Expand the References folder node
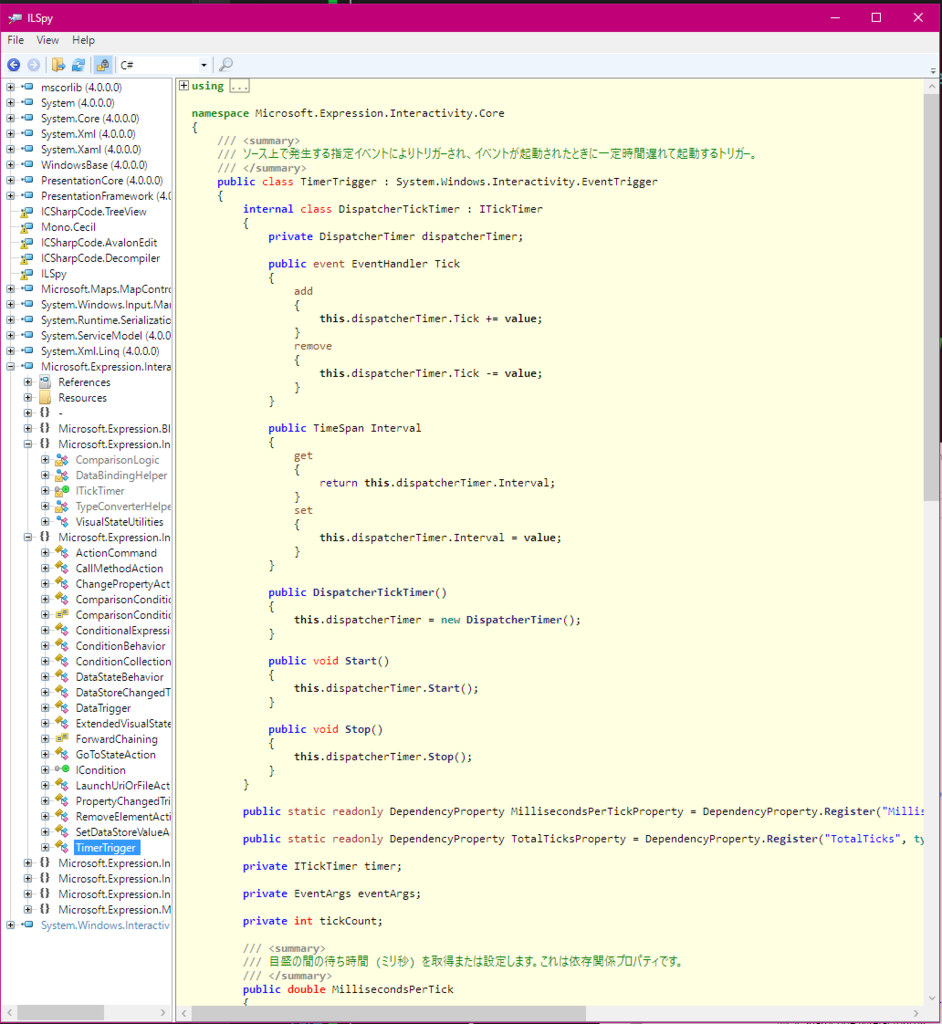Image resolution: width=942 pixels, height=1024 pixels. click(x=28, y=382)
